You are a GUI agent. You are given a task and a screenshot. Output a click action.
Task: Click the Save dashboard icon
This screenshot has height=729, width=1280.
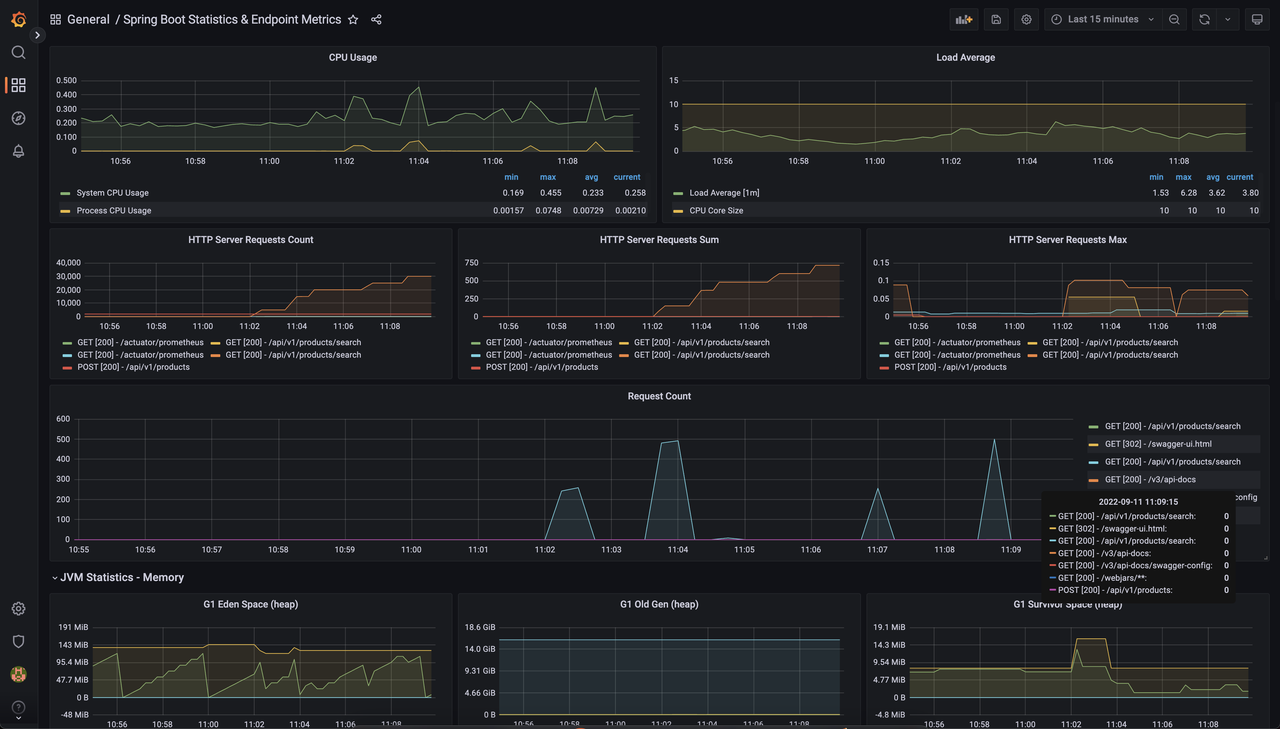pyautogui.click(x=995, y=19)
